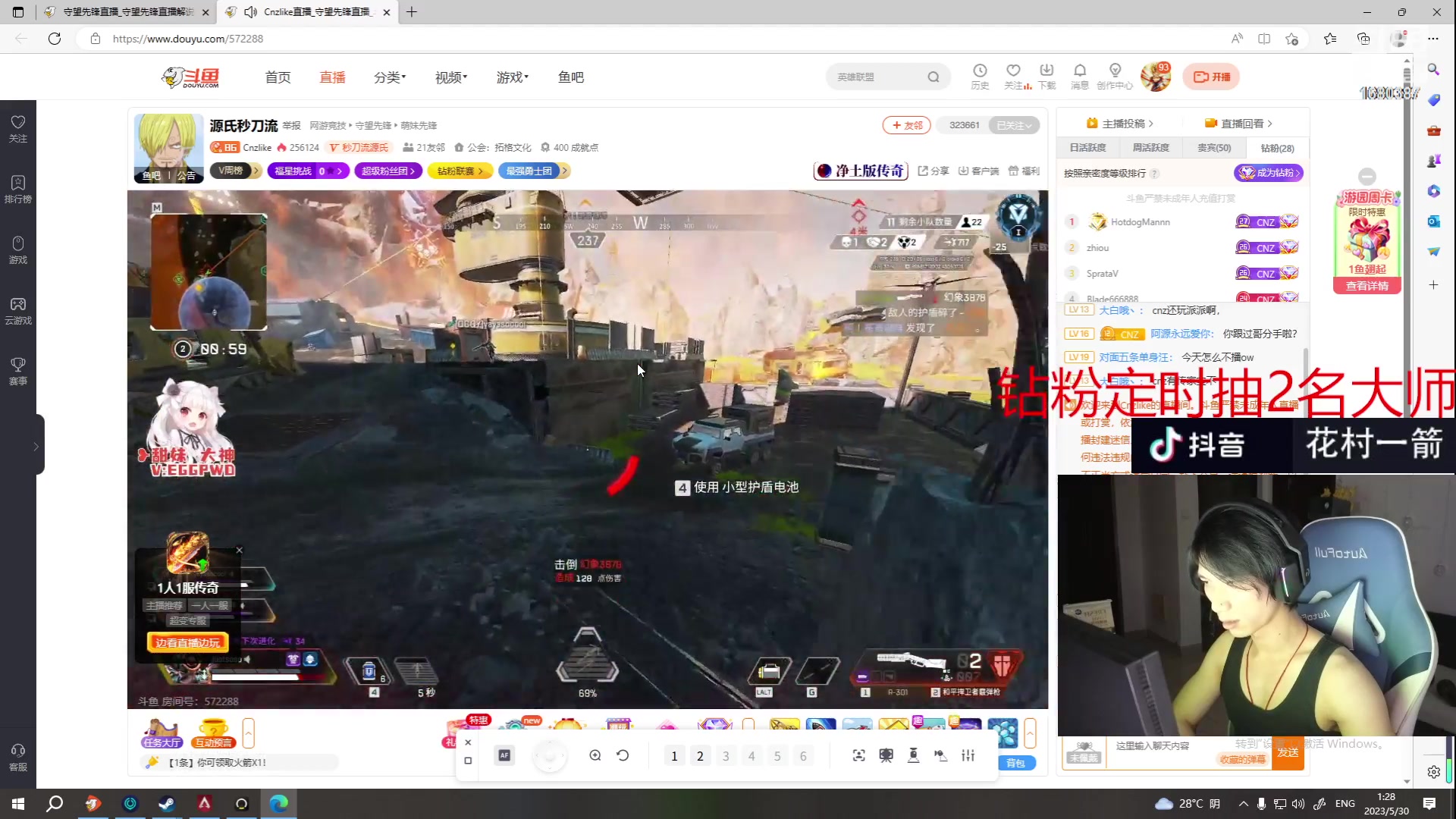Expand the 福星挑战 challenge badge
This screenshot has width=1456, height=819.
309,171
